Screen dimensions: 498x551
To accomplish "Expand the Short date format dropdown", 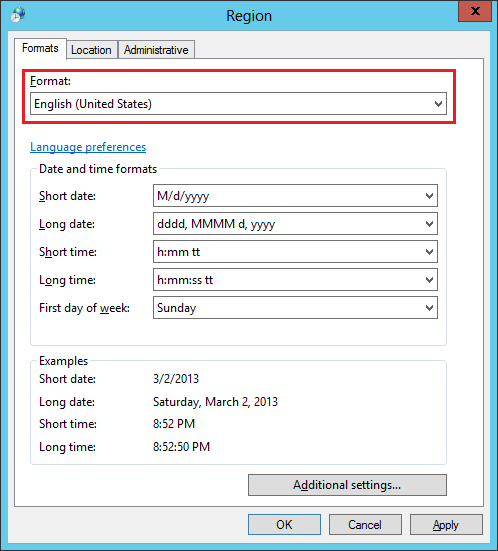I will tap(295, 195).
